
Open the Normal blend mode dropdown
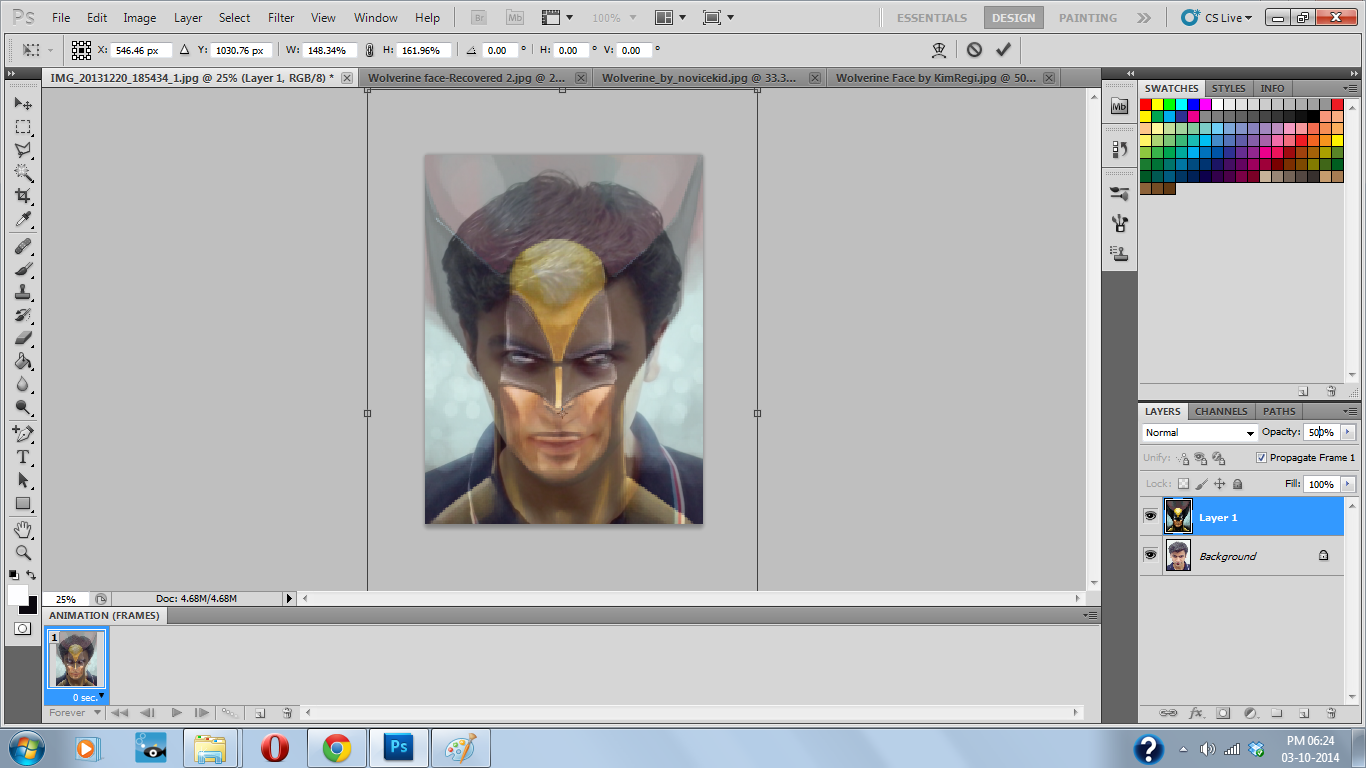[1200, 433]
